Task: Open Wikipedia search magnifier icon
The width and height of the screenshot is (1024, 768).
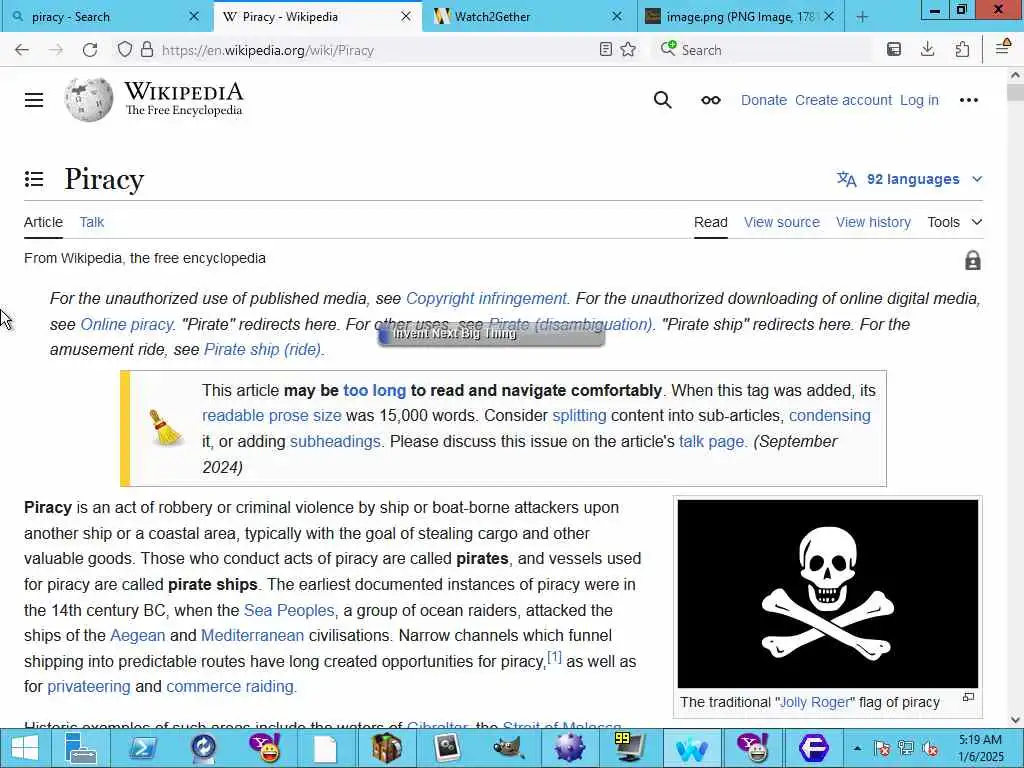Action: (662, 100)
